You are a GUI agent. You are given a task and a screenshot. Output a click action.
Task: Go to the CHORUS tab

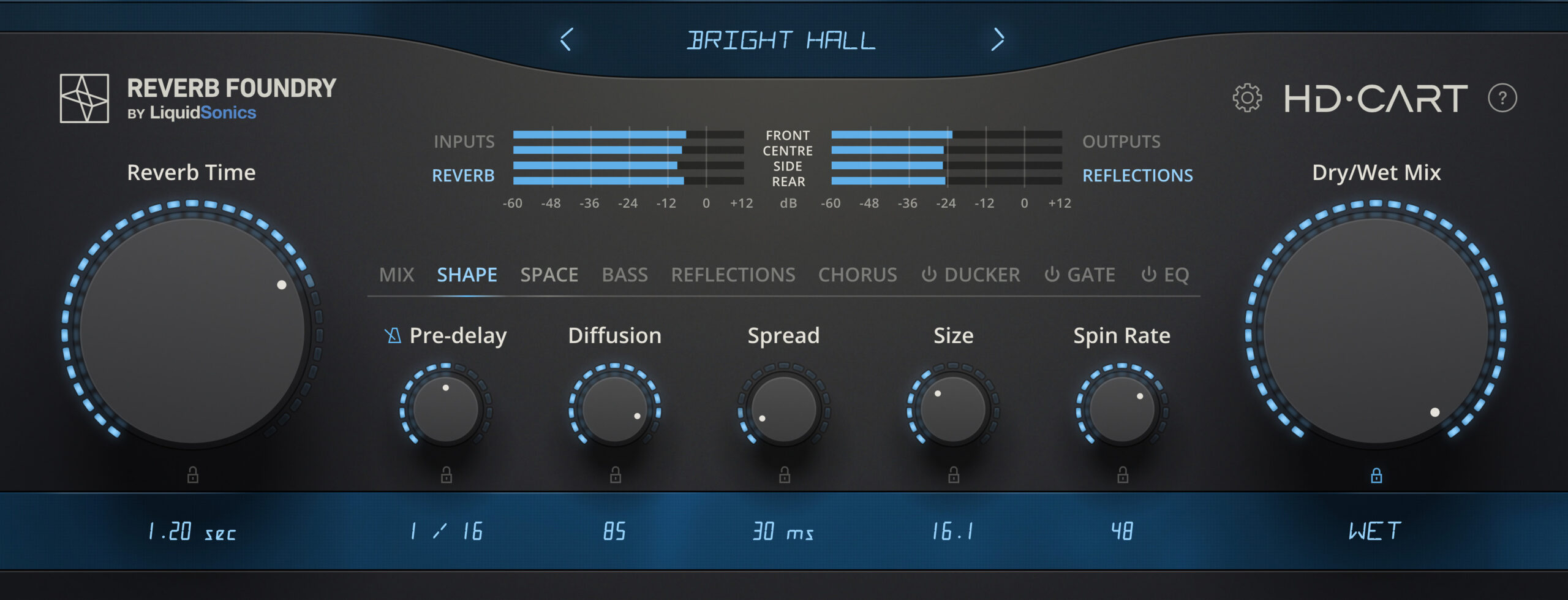click(858, 275)
